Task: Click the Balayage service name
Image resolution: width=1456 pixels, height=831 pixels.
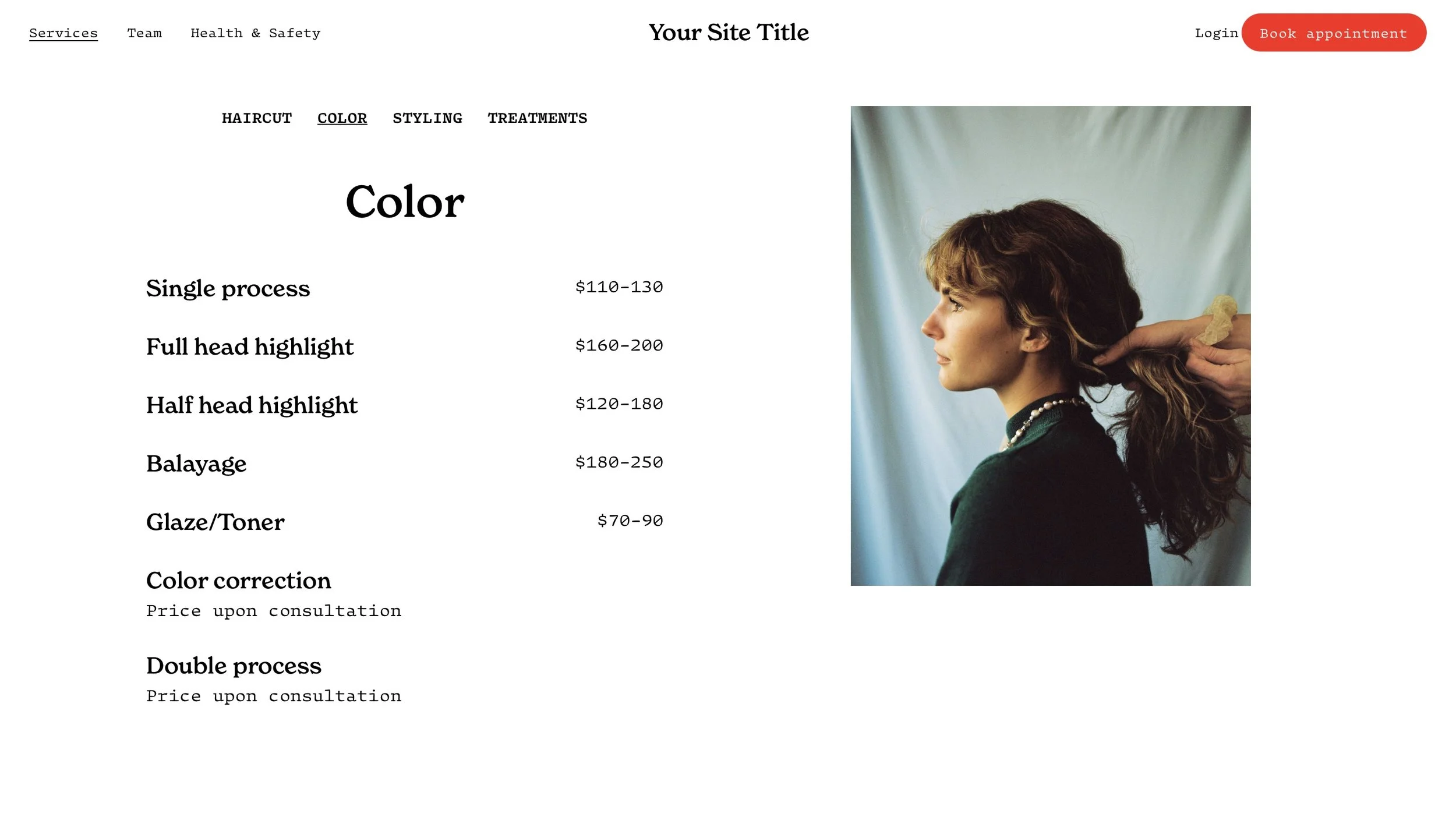Action: 196,464
